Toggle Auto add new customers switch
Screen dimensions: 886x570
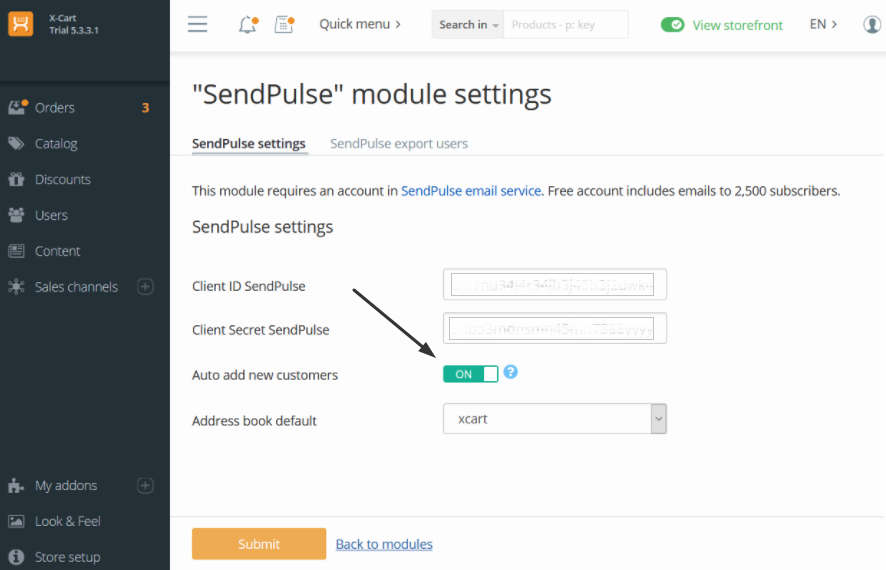point(470,374)
